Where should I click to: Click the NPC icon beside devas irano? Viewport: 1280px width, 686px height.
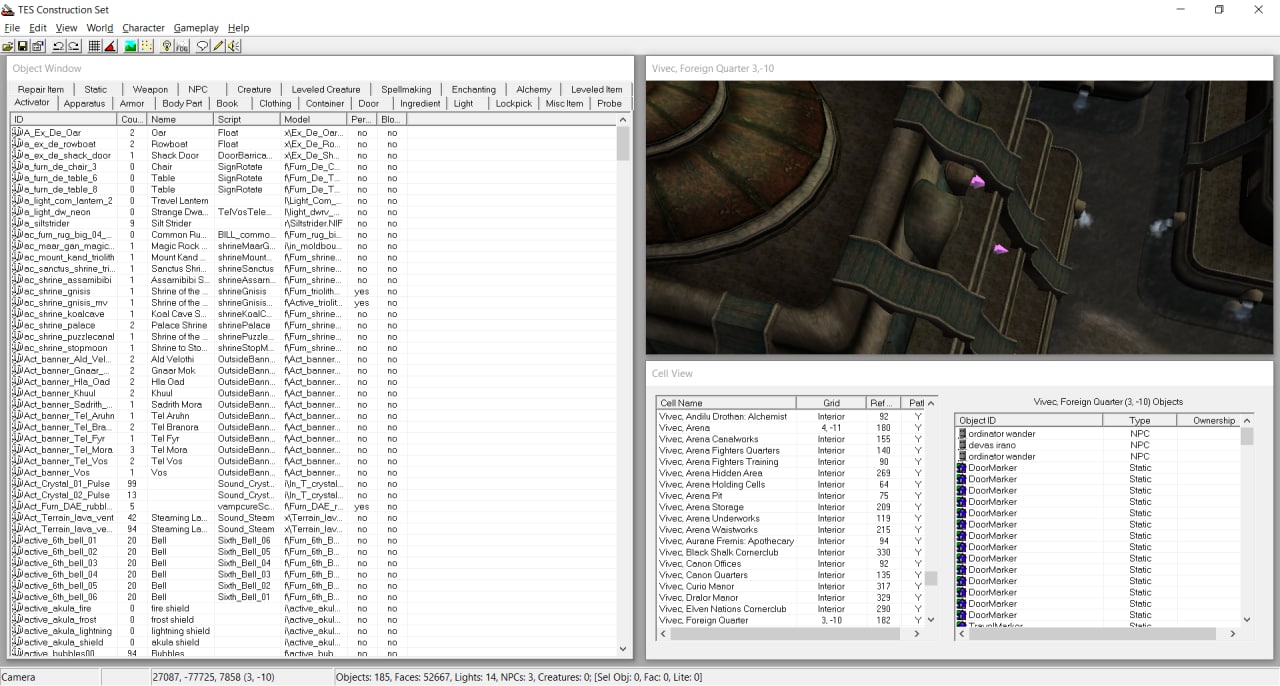(x=962, y=445)
